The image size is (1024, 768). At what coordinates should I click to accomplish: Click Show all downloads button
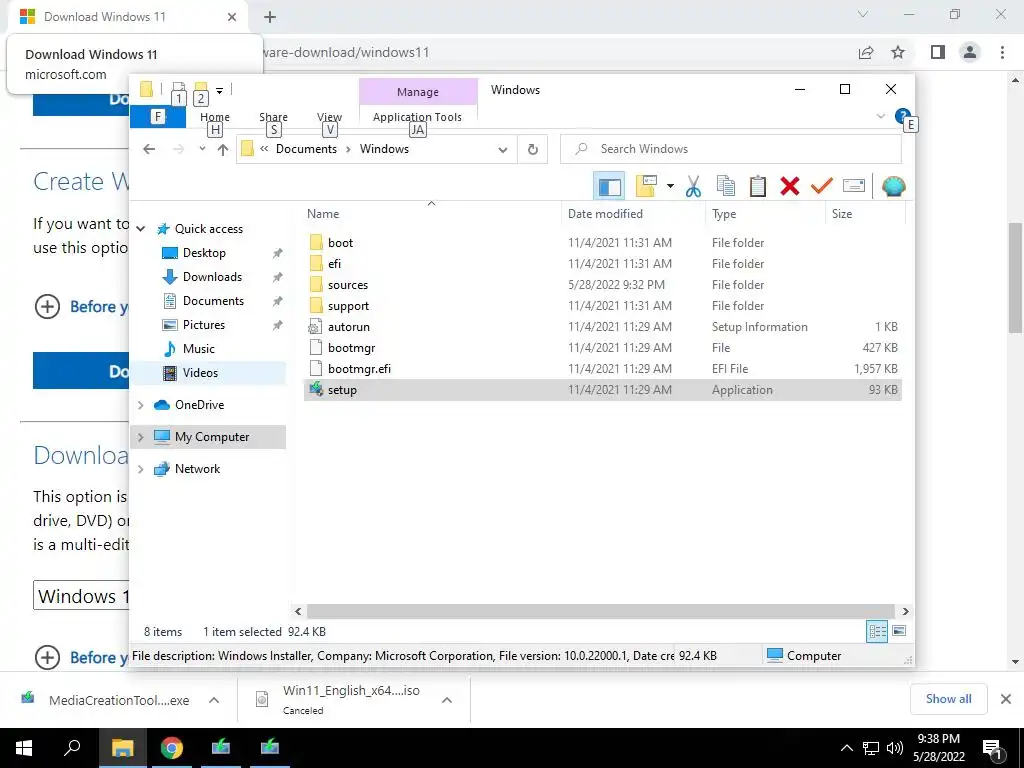point(948,699)
